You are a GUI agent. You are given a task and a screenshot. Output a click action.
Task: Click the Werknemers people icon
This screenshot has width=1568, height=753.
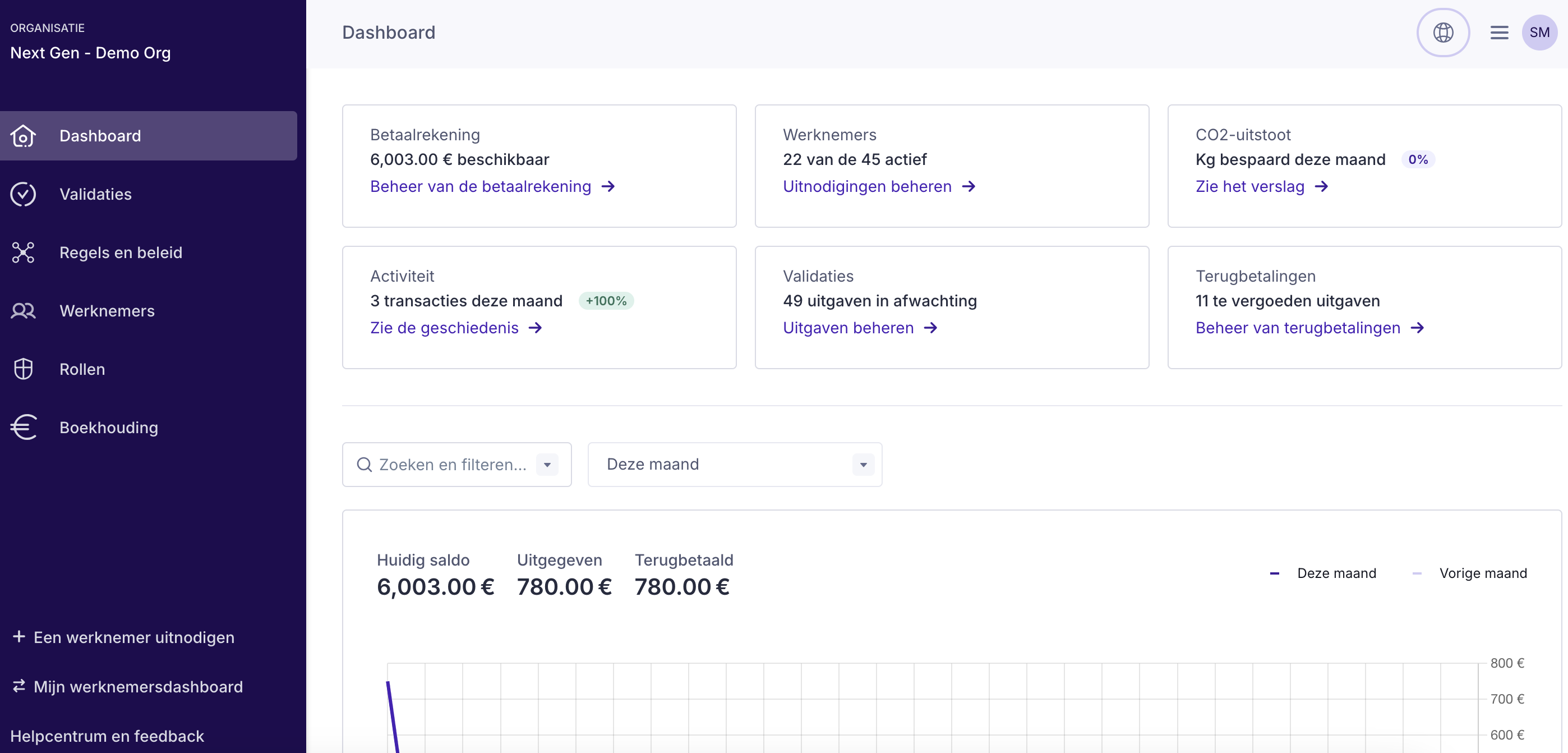tap(23, 311)
